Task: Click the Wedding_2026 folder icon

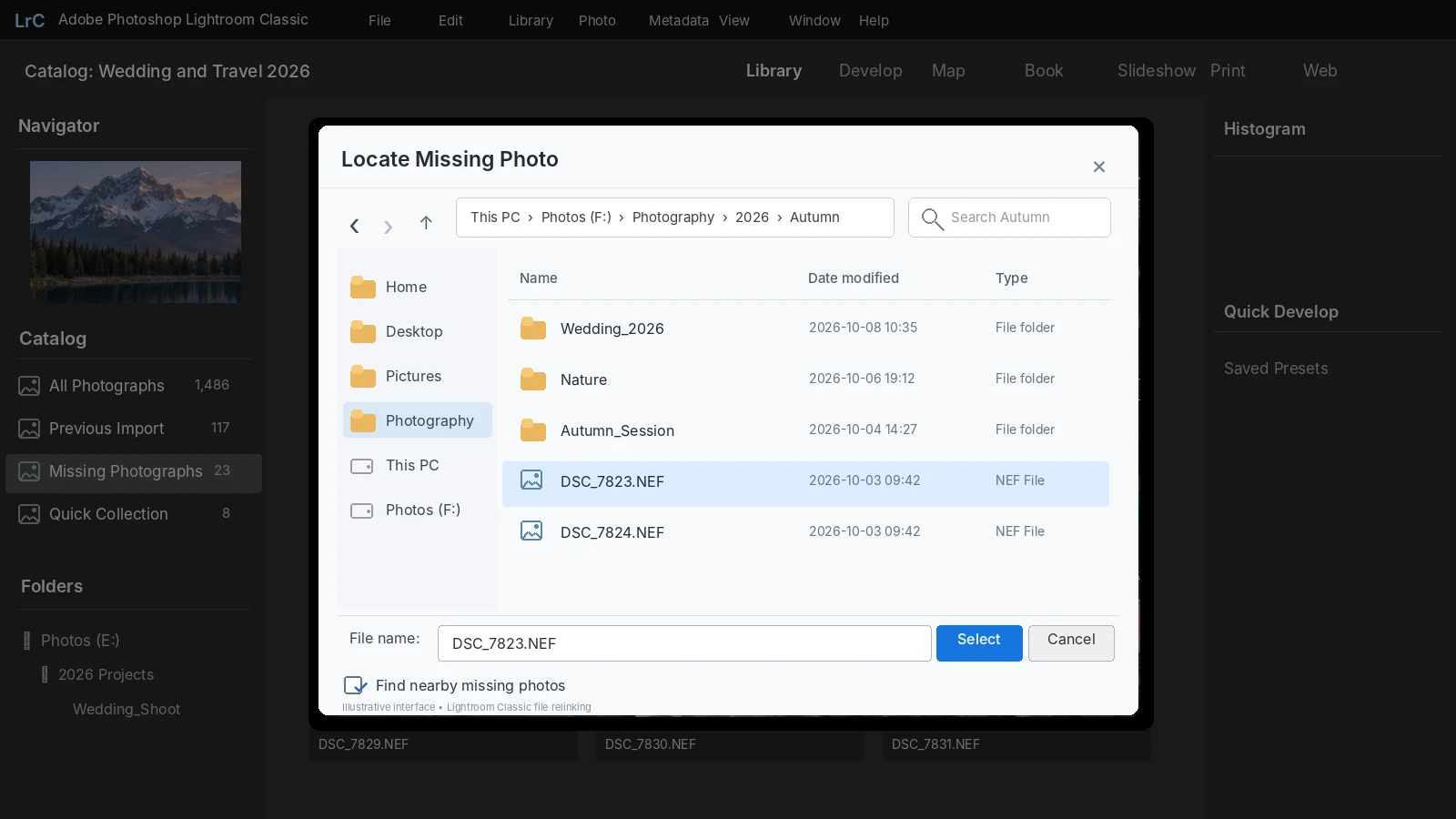Action: (533, 329)
